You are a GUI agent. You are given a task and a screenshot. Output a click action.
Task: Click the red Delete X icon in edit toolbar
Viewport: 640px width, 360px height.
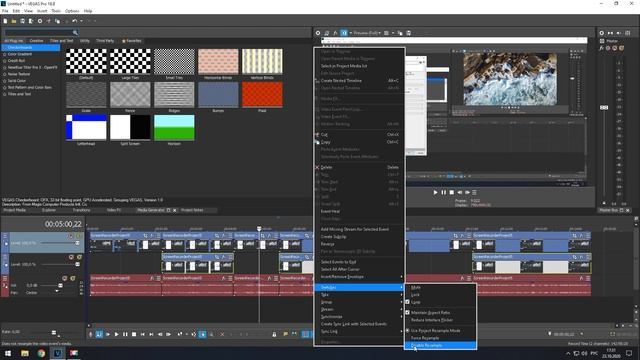point(222,334)
